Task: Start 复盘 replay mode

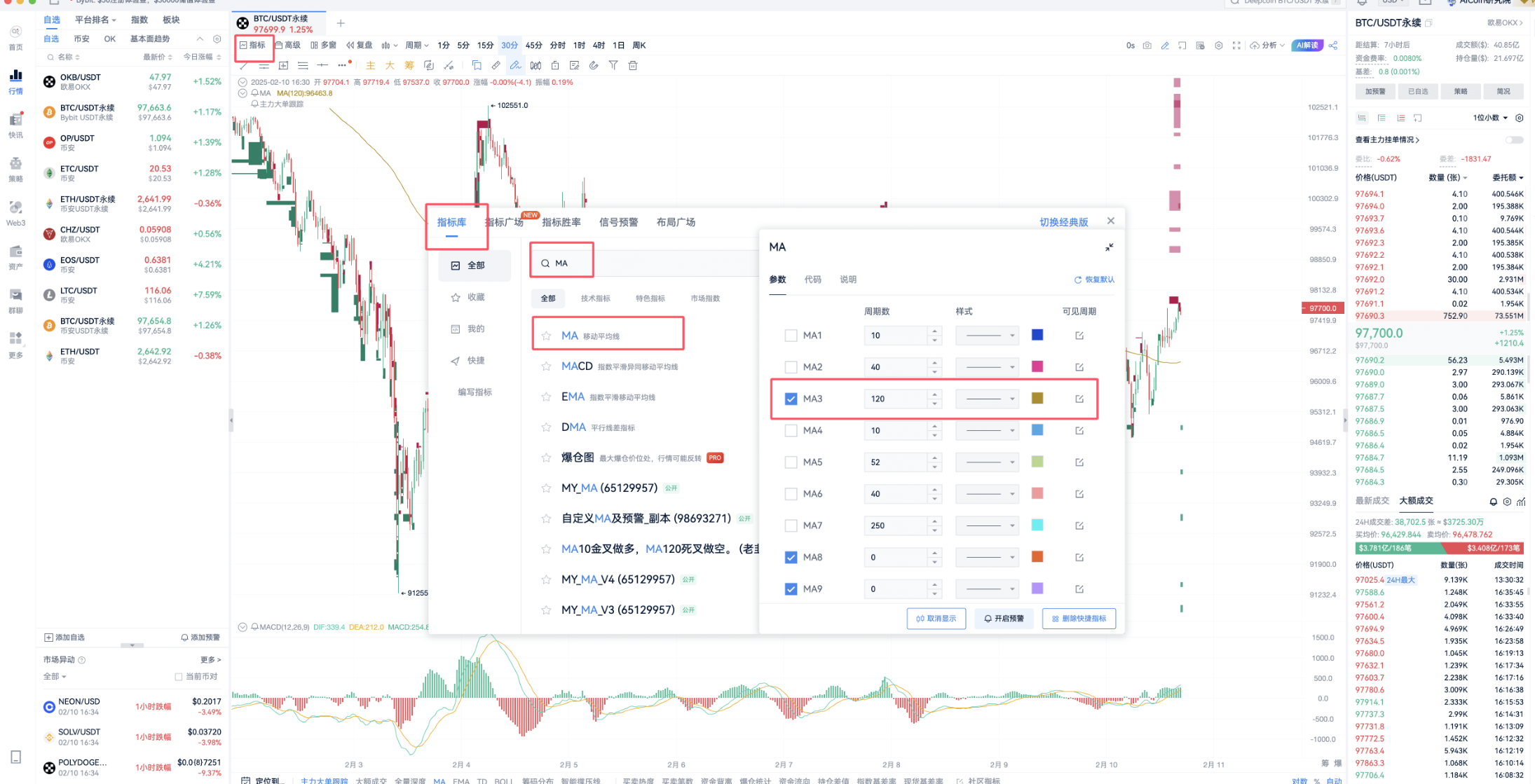Action: point(360,45)
